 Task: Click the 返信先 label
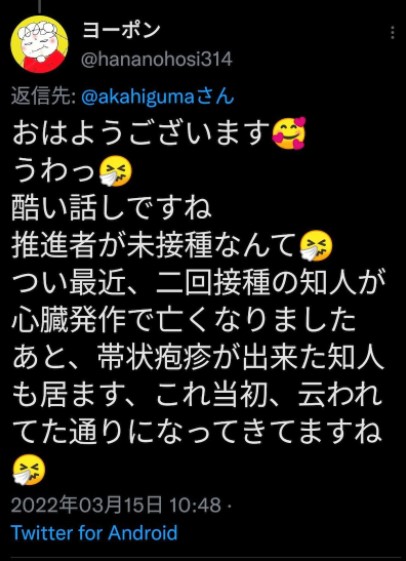click(43, 97)
